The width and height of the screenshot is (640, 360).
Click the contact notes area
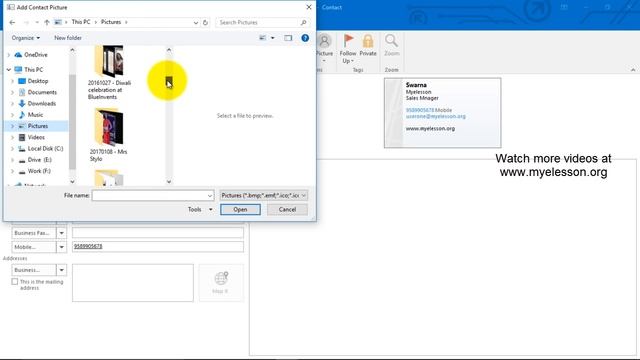tap(443, 257)
